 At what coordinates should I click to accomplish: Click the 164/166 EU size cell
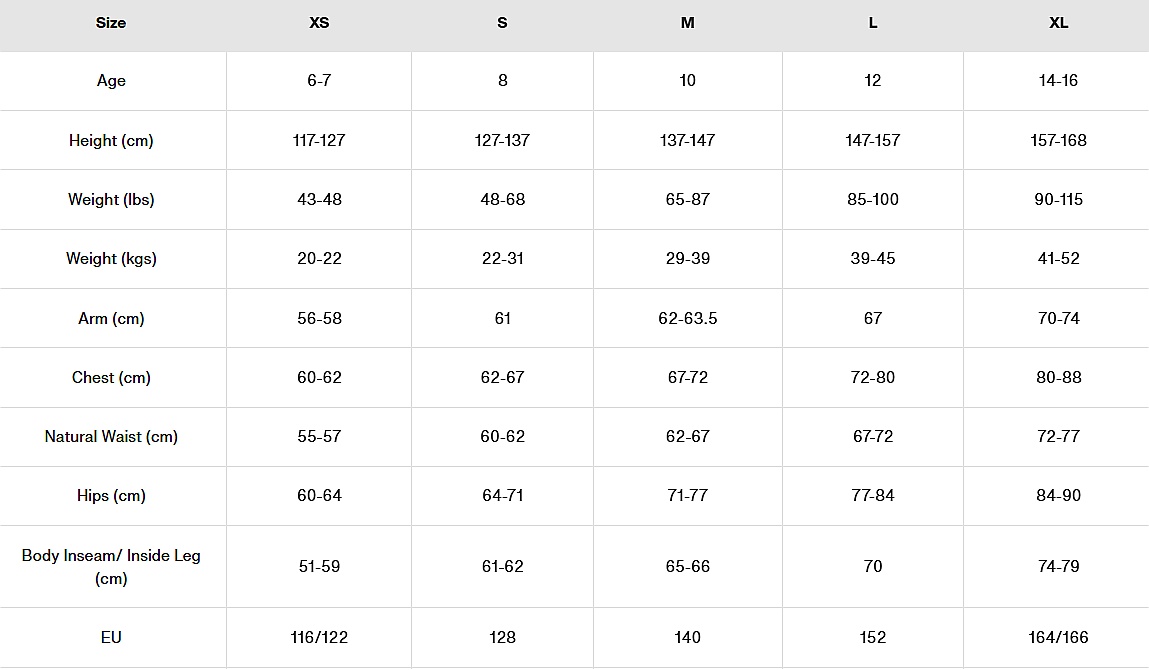pos(1058,637)
